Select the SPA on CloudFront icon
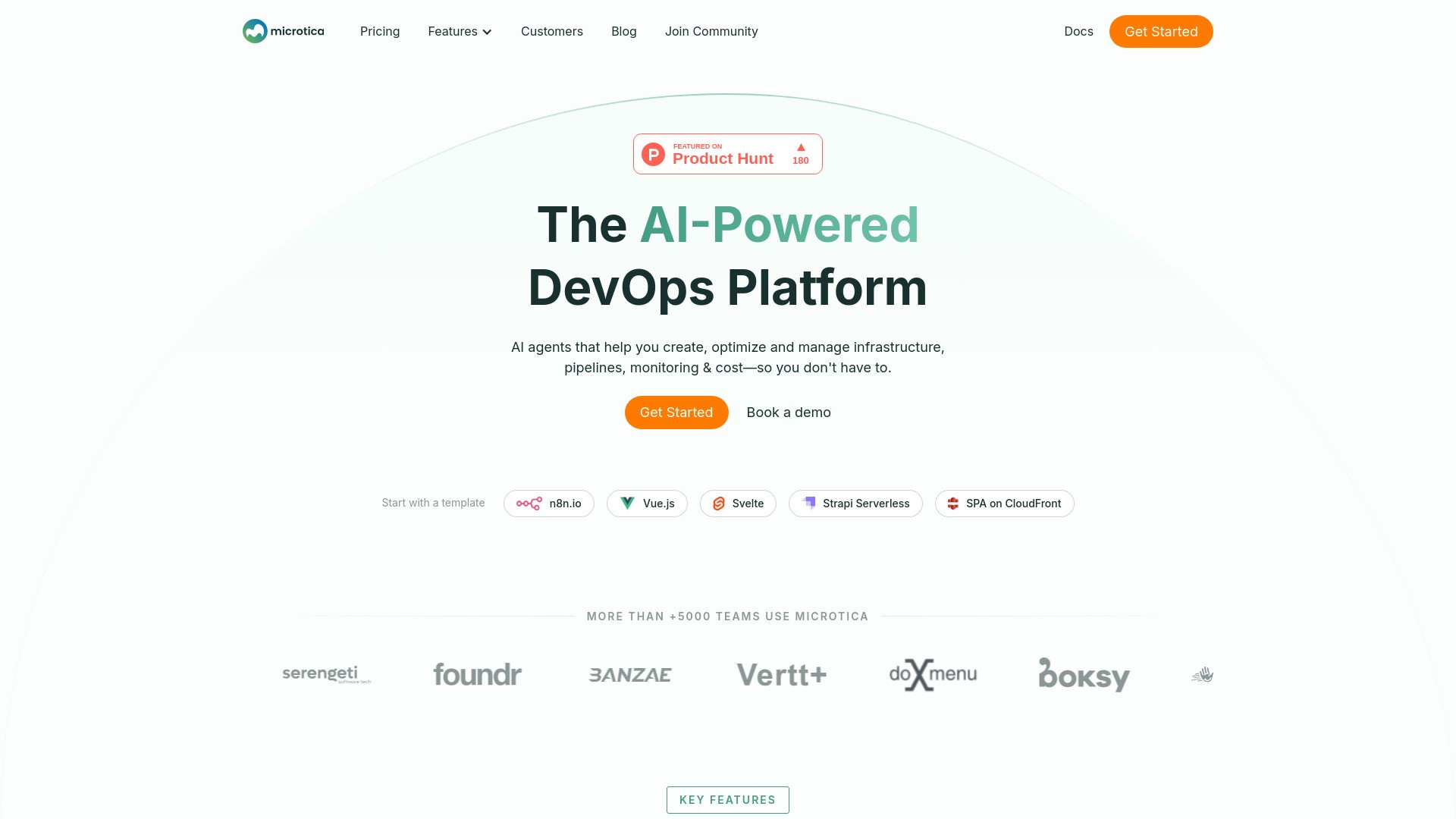Image resolution: width=1456 pixels, height=819 pixels. pos(953,504)
